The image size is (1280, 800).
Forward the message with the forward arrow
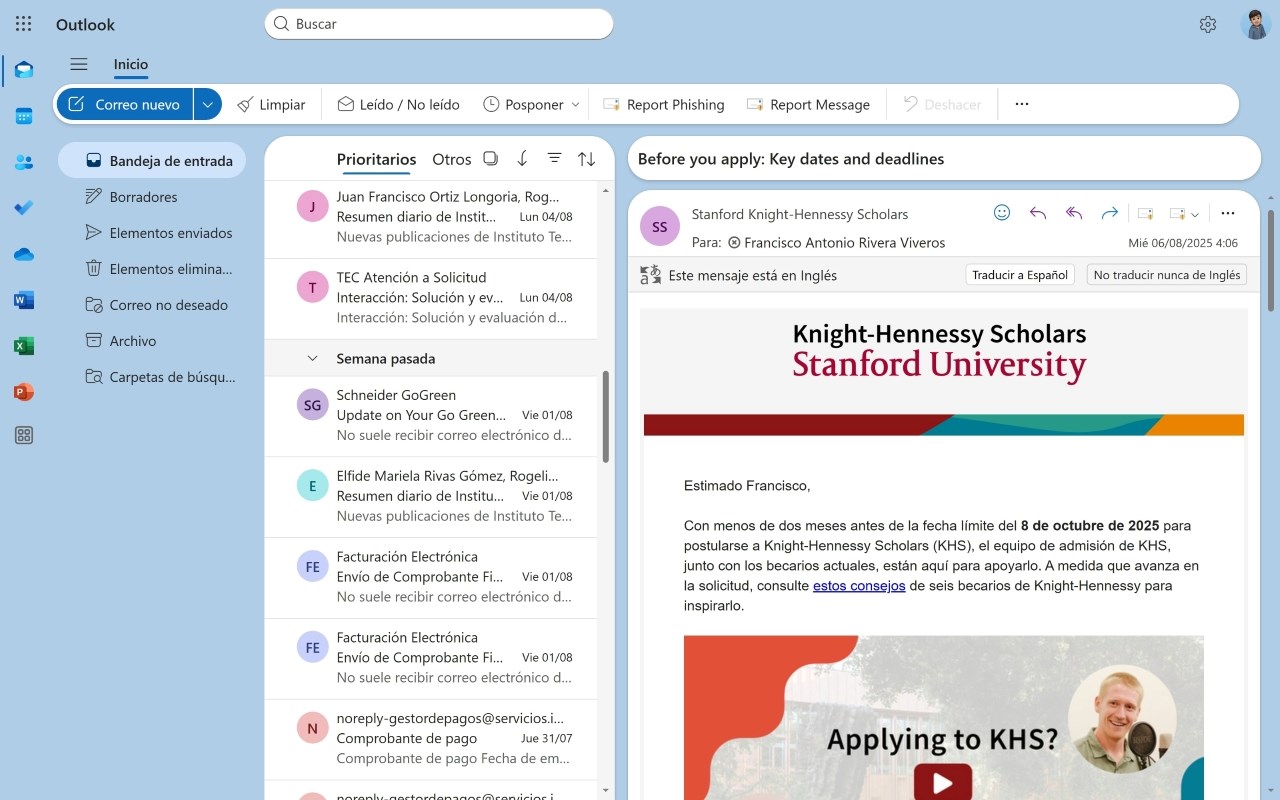click(x=1109, y=213)
